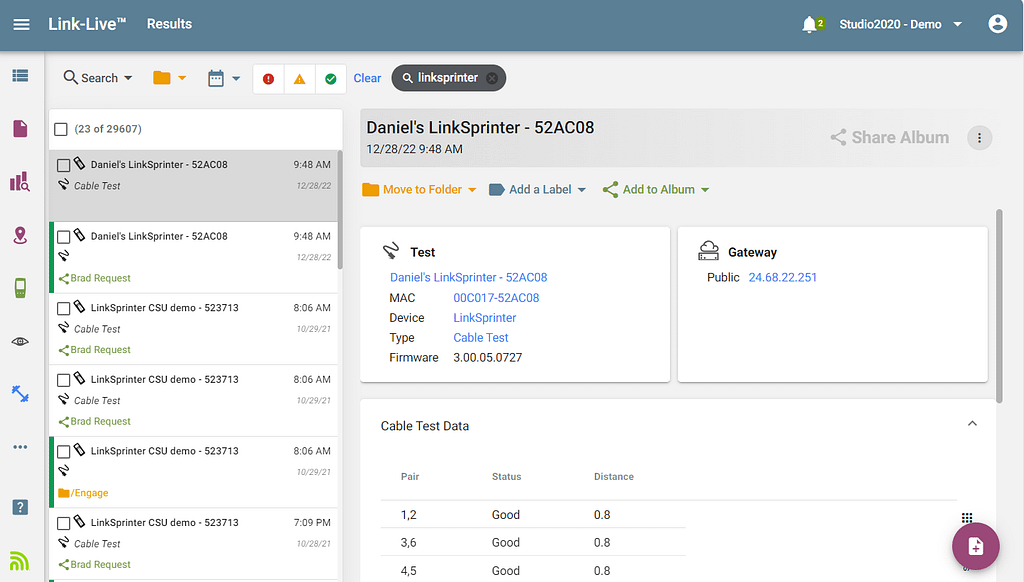Click the floating add file button
The height and width of the screenshot is (582, 1024).
pyautogui.click(x=975, y=546)
